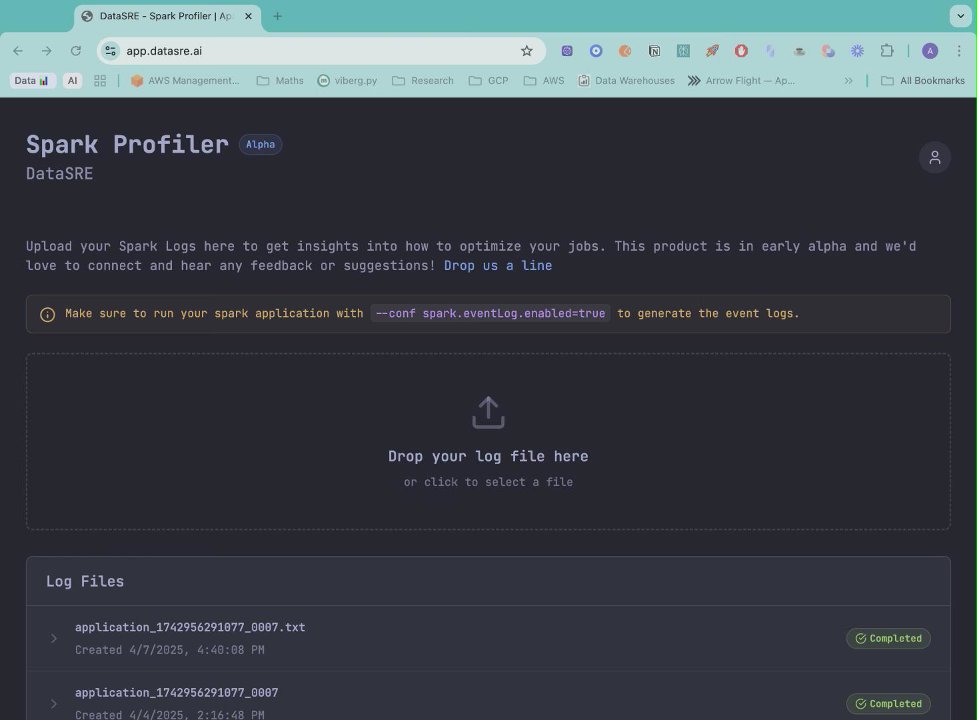Bookmark this page with the star icon
Viewport: 977px width, 720px height.
coord(527,51)
